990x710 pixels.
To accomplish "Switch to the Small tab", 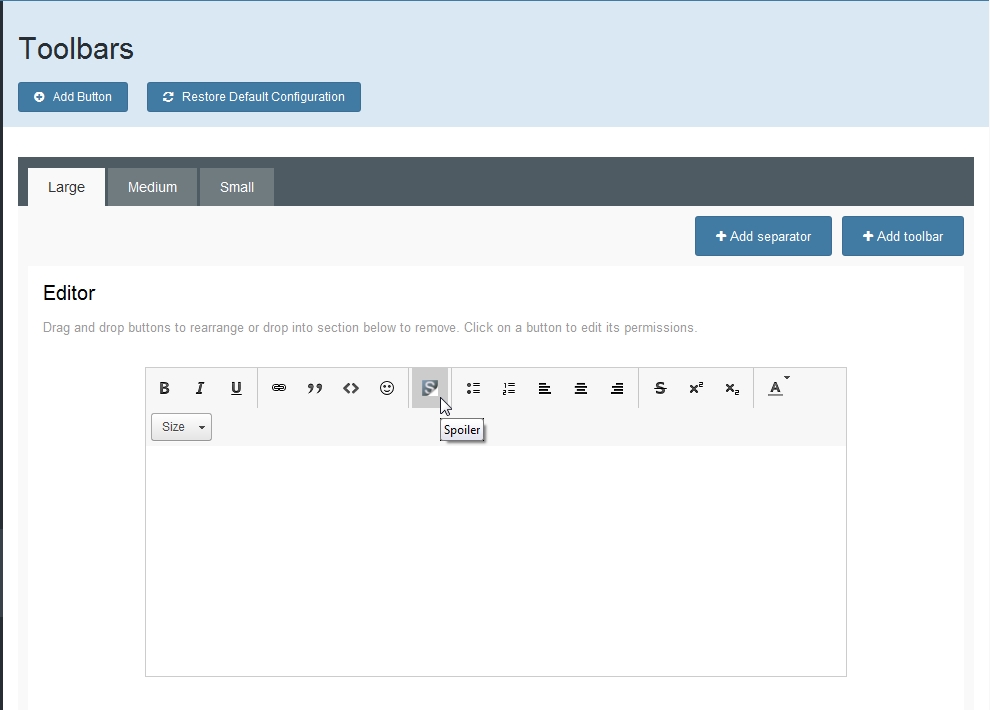I will tap(237, 187).
